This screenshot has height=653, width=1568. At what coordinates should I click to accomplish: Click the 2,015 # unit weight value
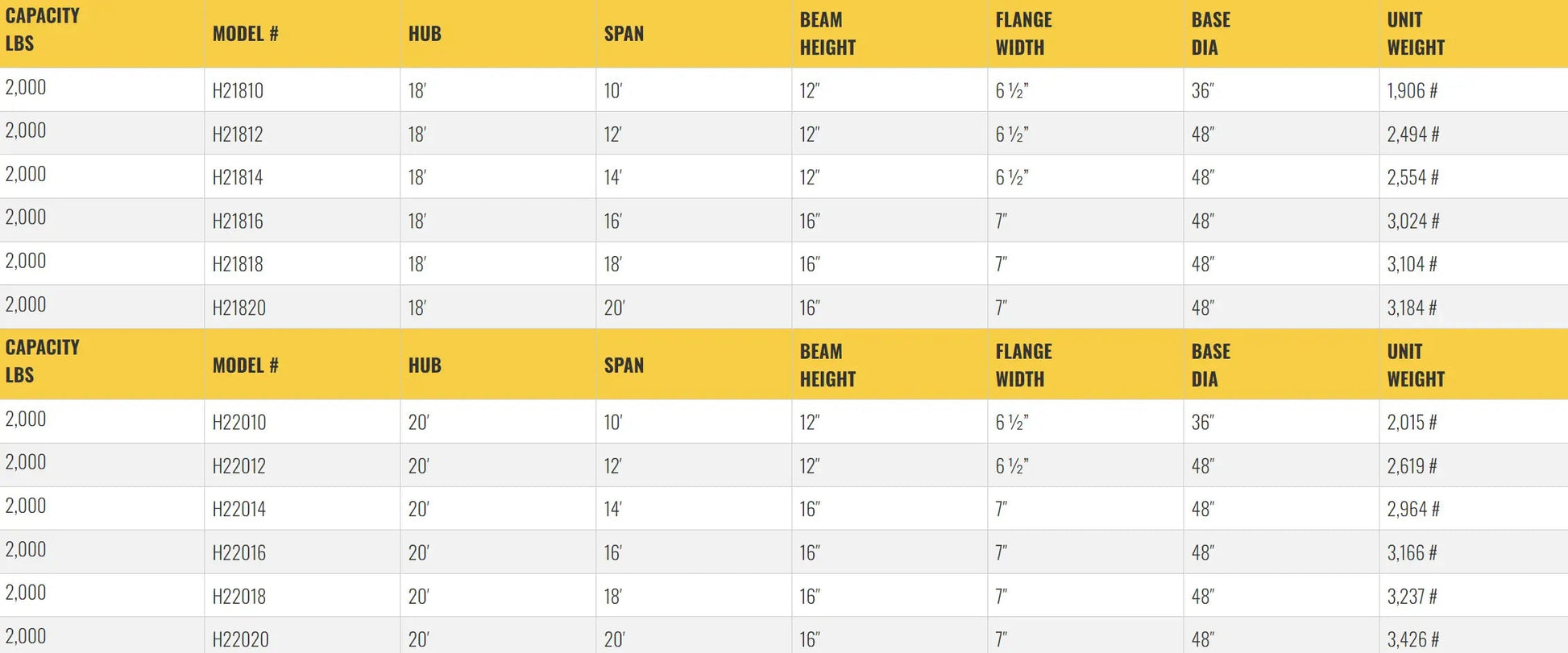point(1412,422)
